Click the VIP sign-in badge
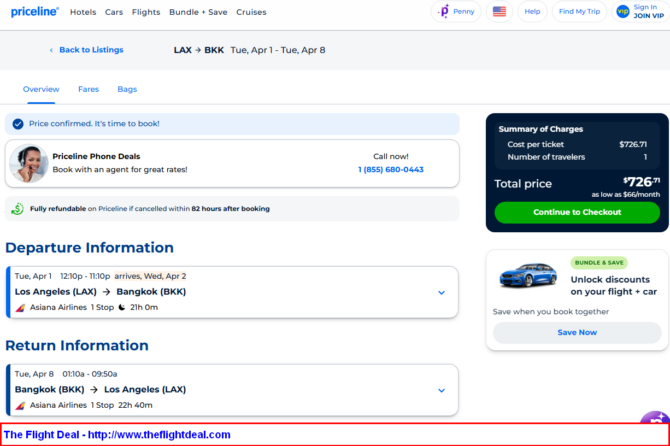 pyautogui.click(x=623, y=12)
